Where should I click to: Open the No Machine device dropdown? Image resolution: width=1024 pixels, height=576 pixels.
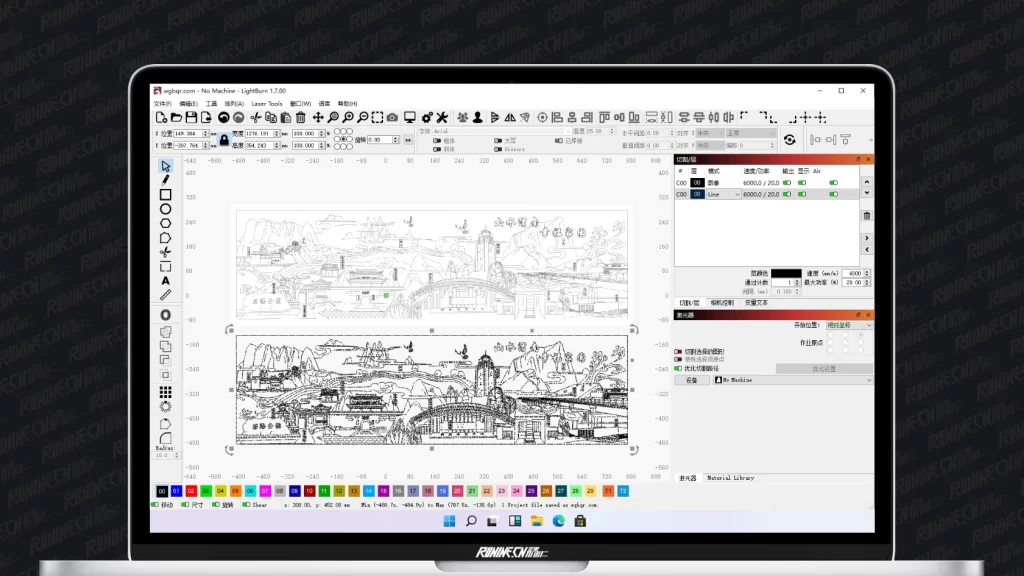point(792,380)
